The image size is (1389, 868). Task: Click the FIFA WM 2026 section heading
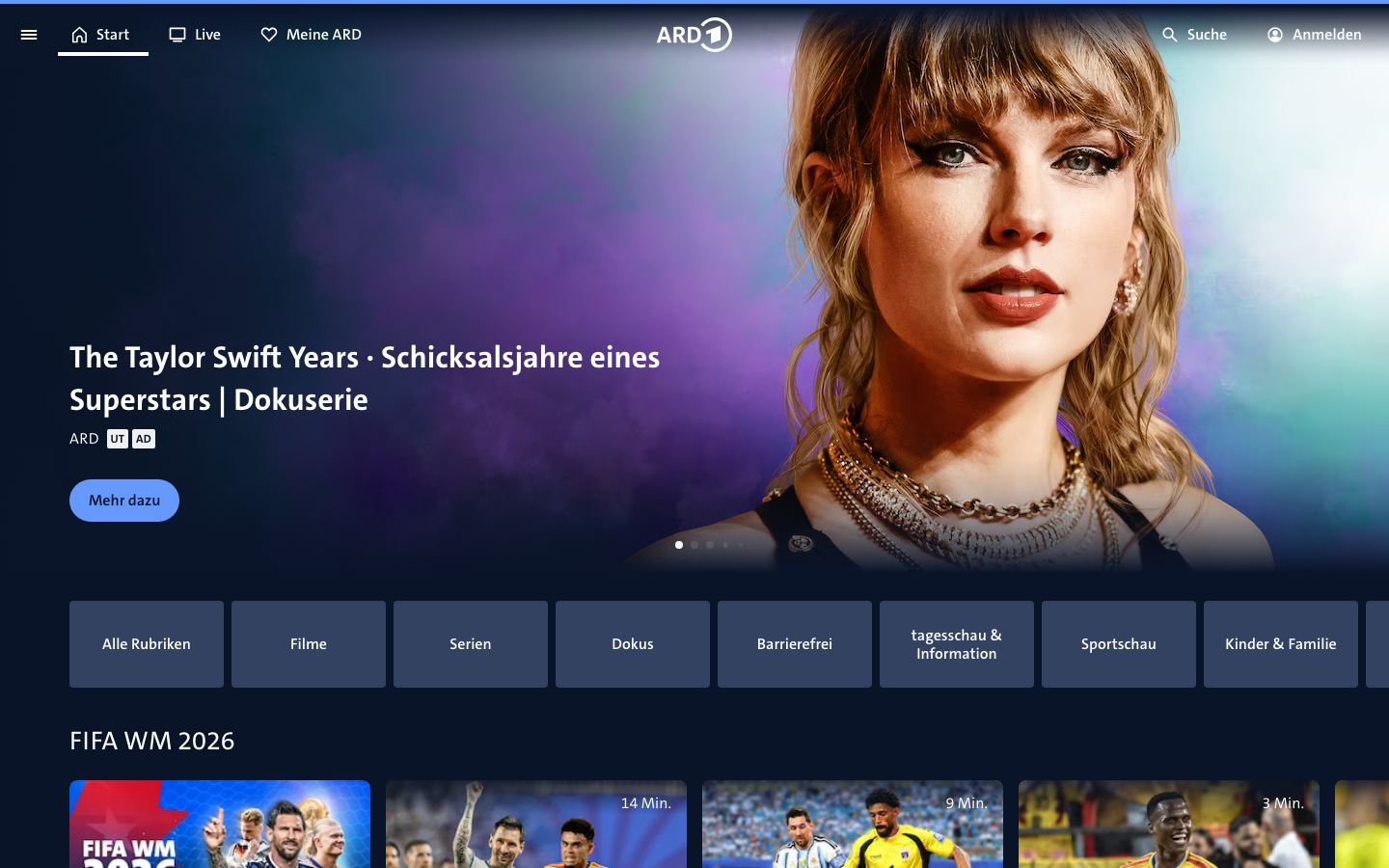click(152, 741)
